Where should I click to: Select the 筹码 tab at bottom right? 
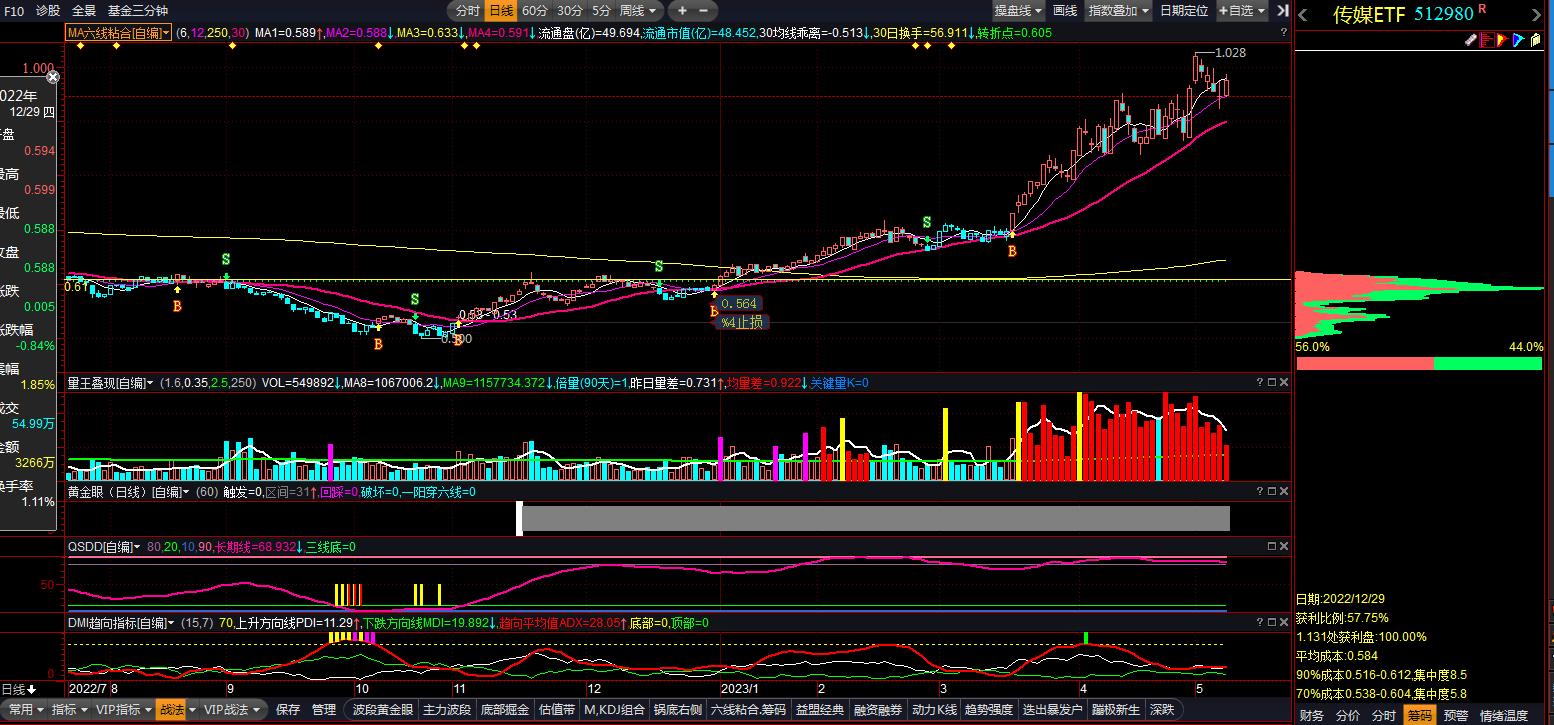1419,715
